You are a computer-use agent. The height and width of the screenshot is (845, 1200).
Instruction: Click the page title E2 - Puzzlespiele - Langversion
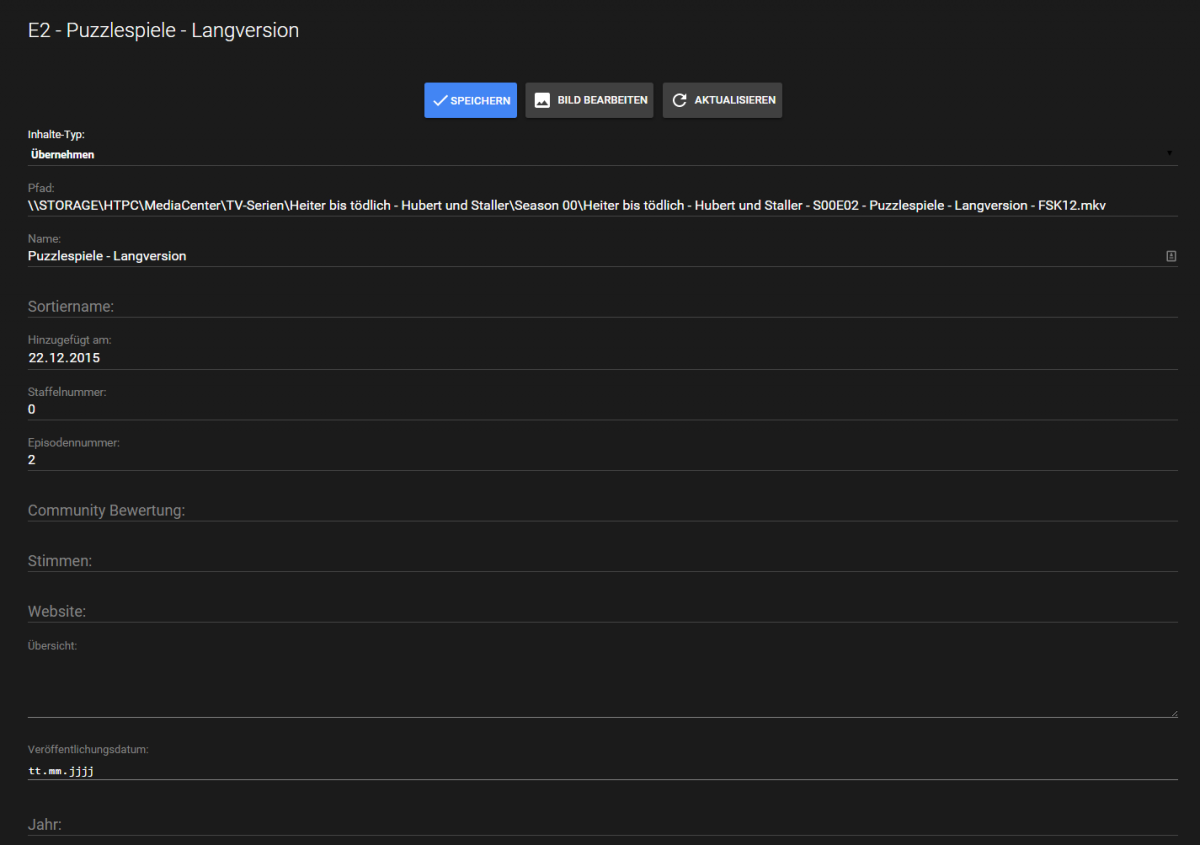click(163, 31)
